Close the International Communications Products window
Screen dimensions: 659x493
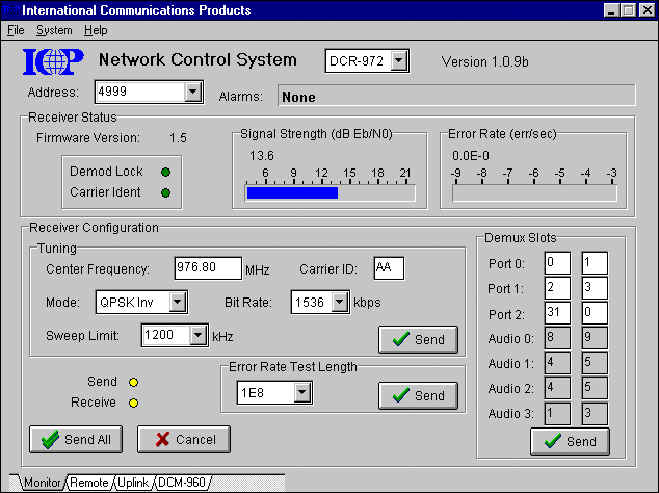click(646, 10)
